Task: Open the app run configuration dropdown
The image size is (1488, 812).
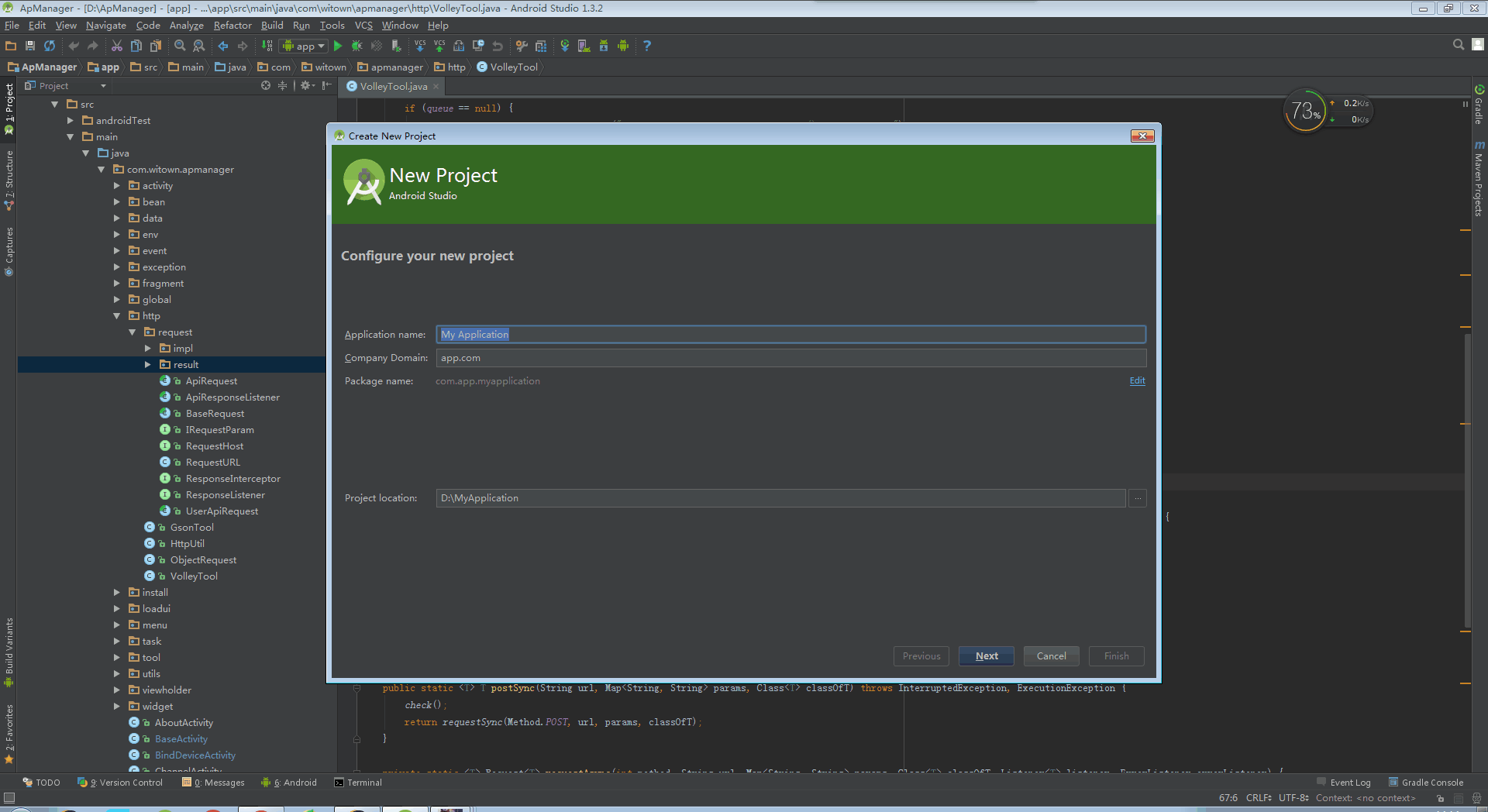Action: click(304, 46)
